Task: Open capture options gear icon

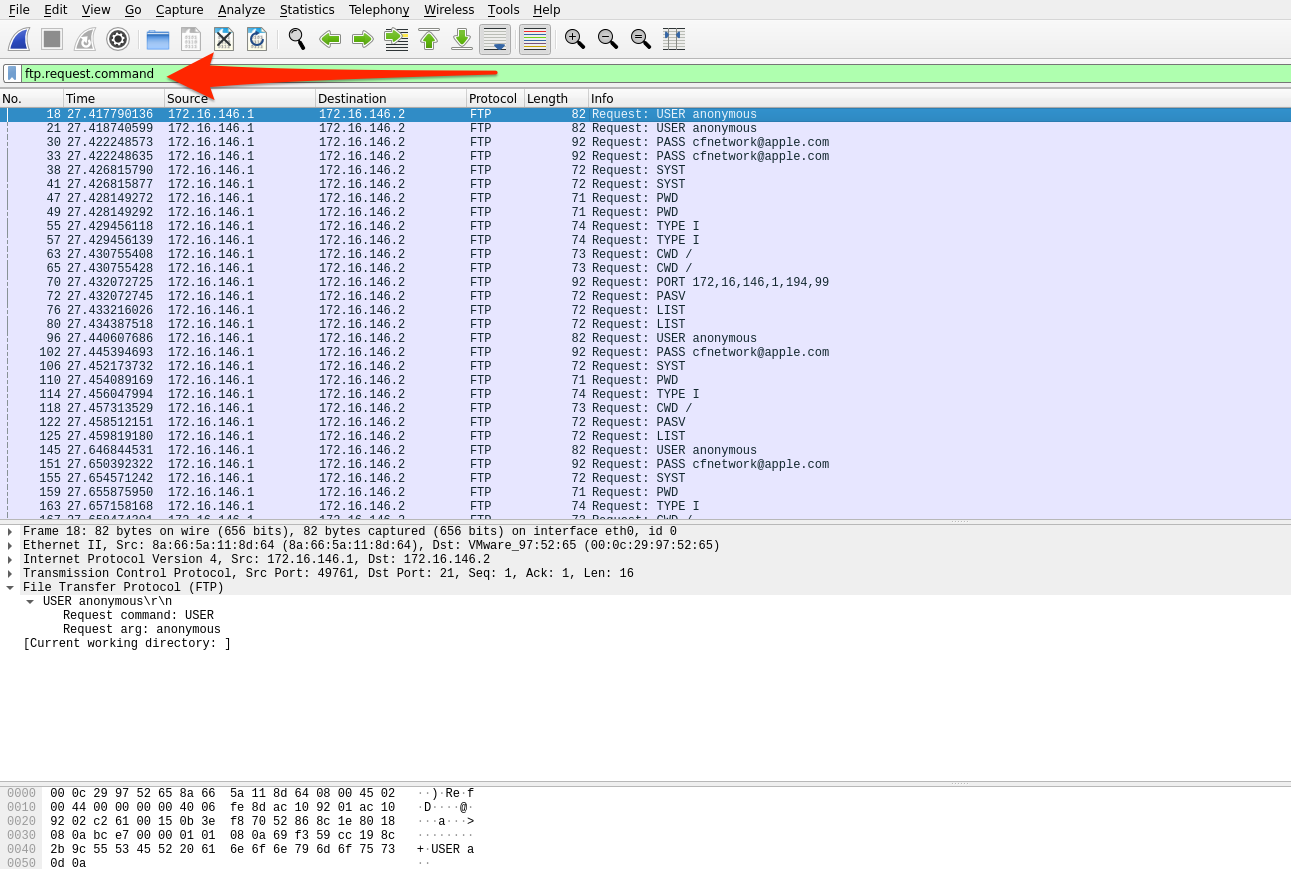Action: pyautogui.click(x=118, y=39)
